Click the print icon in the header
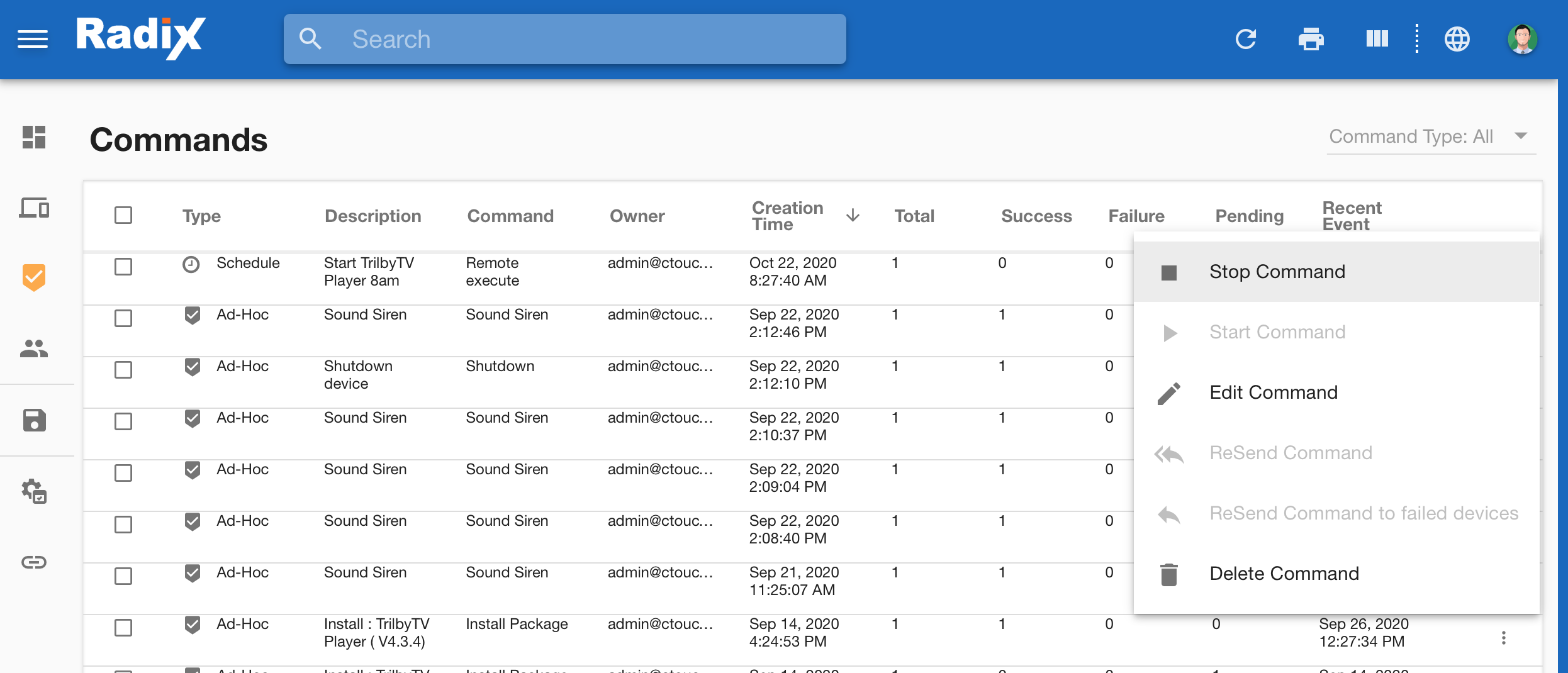This screenshot has width=1568, height=673. pyautogui.click(x=1311, y=39)
